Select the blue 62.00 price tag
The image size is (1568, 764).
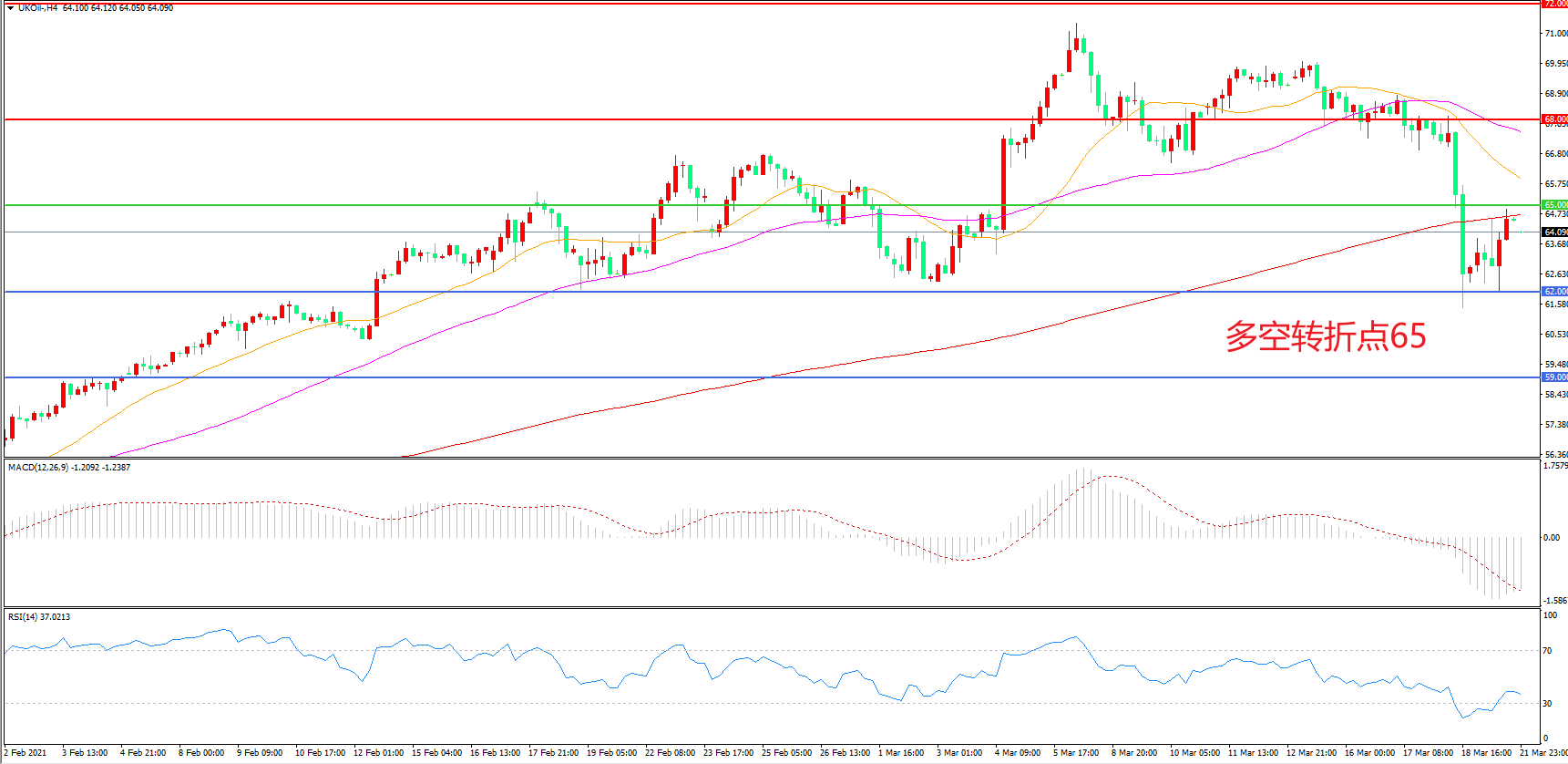tap(1554, 292)
